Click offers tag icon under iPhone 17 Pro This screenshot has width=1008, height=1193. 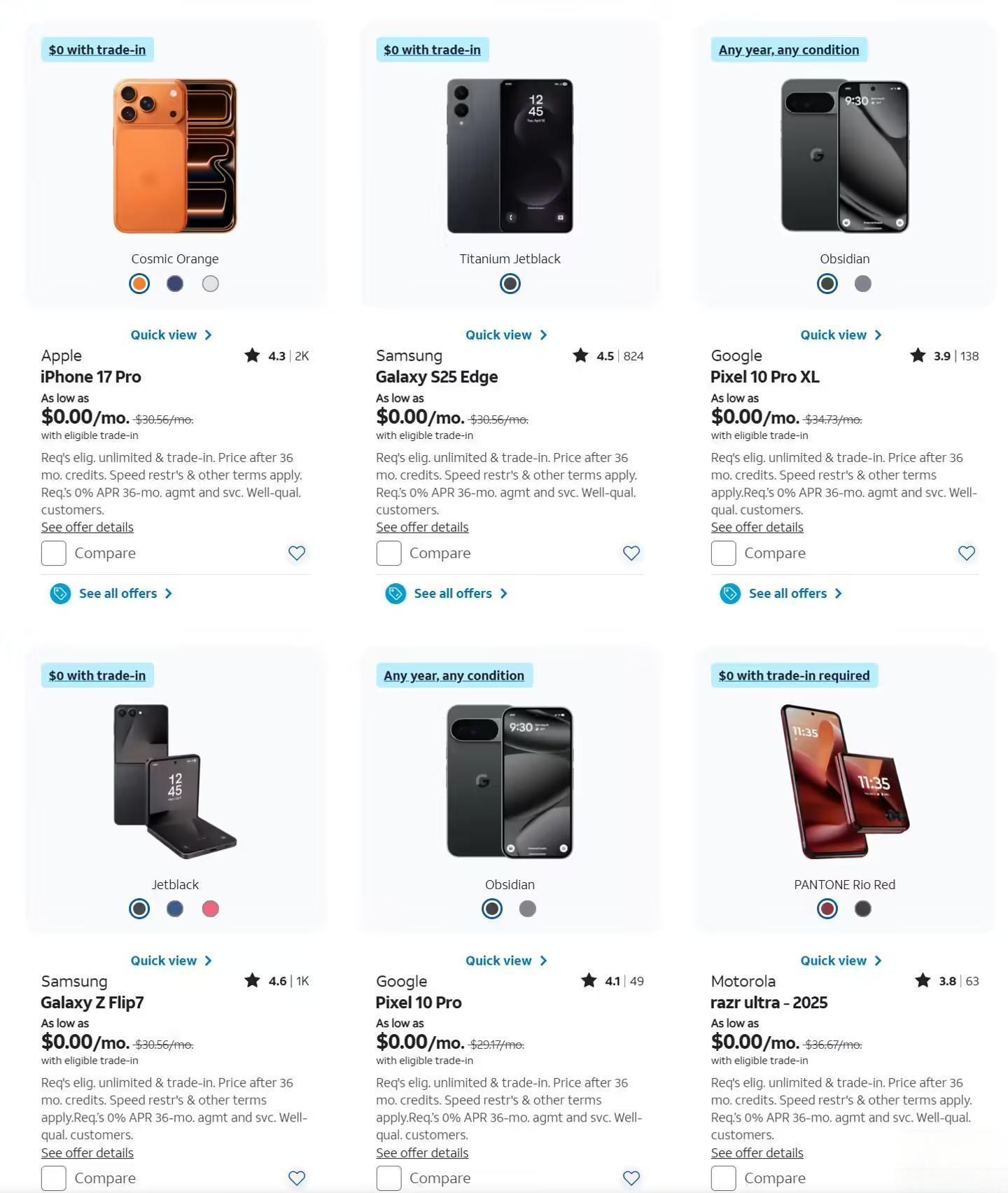pos(60,594)
